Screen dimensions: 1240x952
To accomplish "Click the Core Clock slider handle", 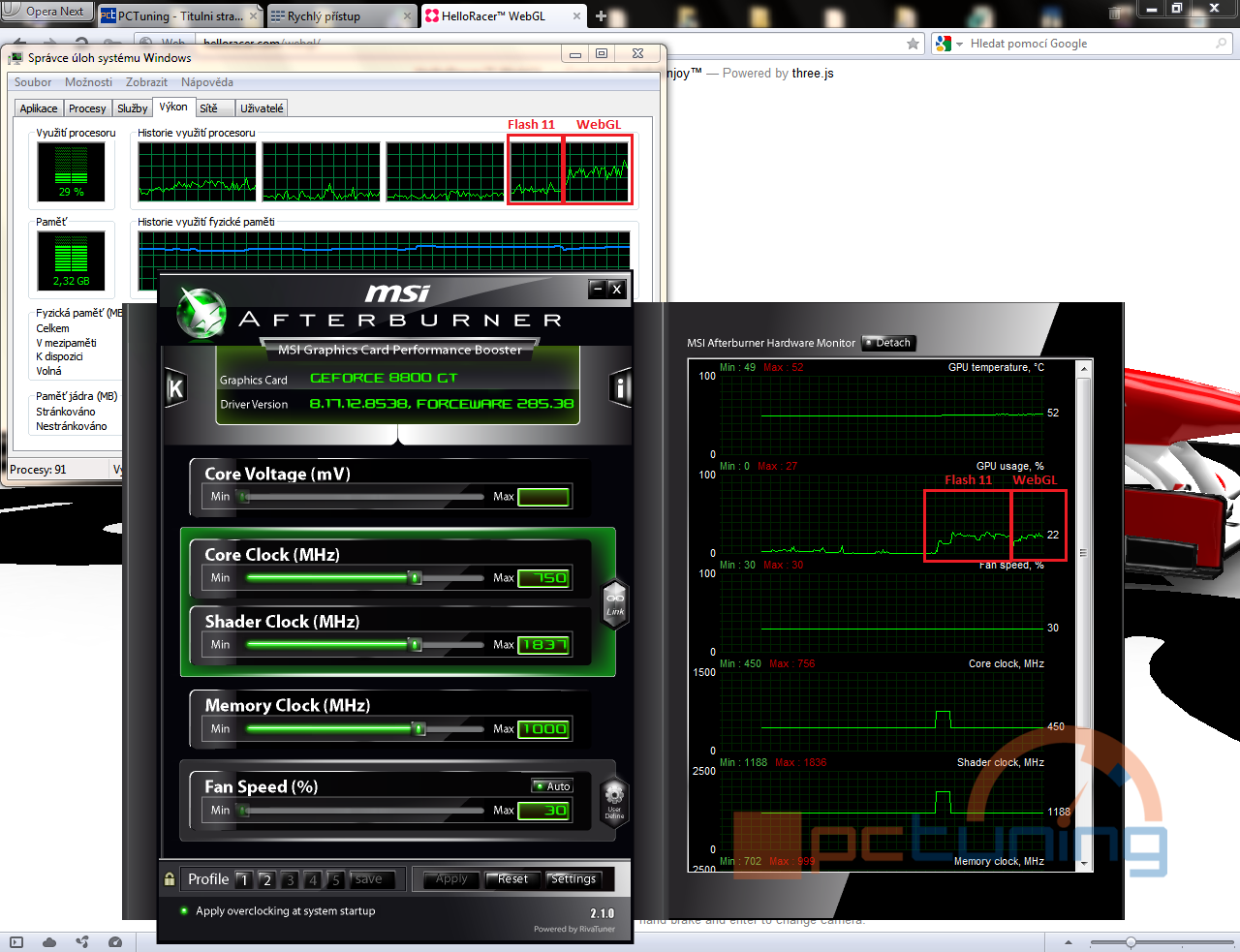I will 416,578.
